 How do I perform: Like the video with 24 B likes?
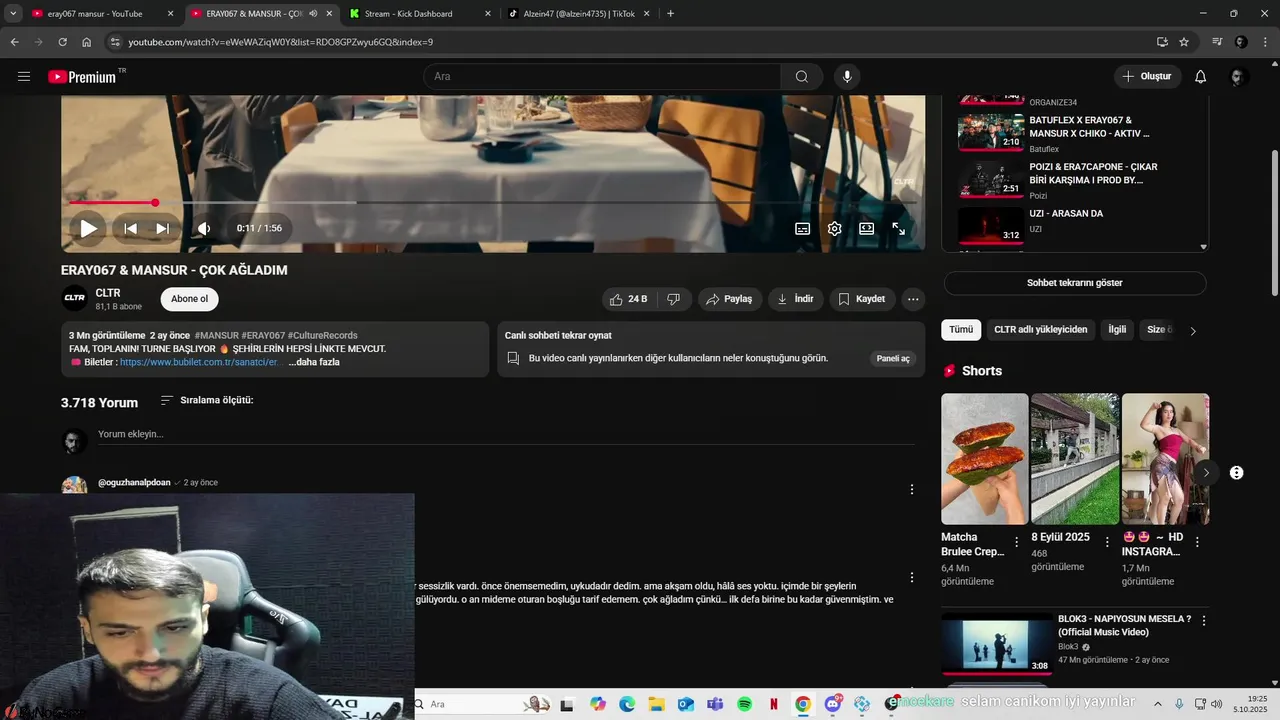pos(629,299)
